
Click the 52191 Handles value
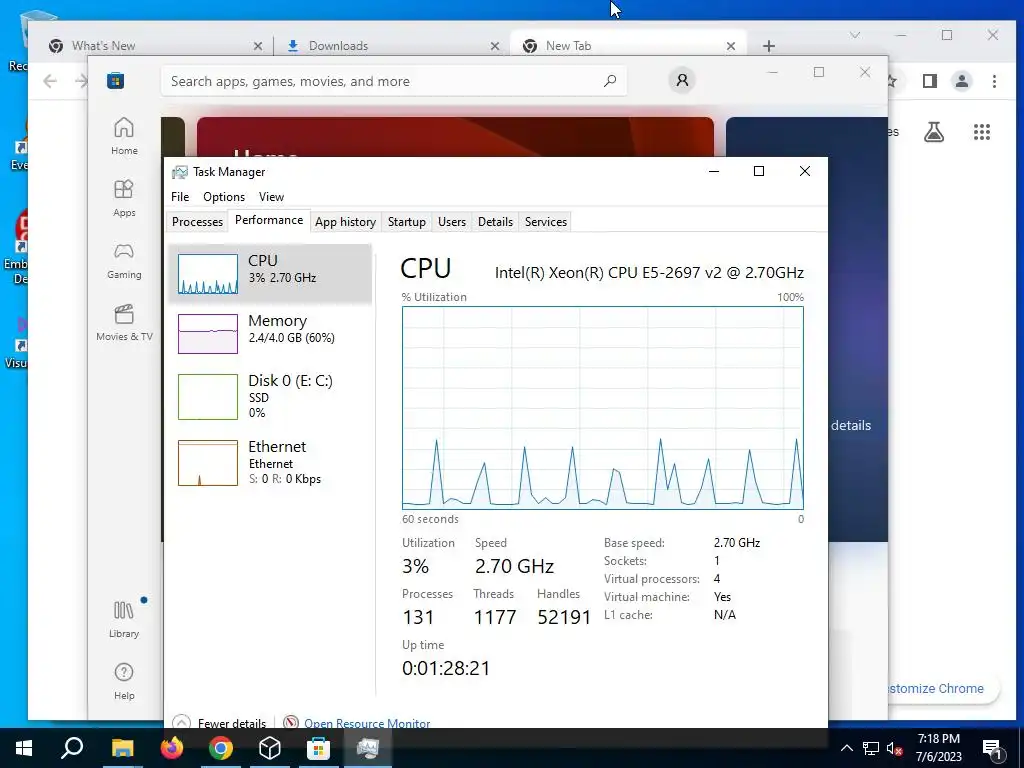pos(564,617)
